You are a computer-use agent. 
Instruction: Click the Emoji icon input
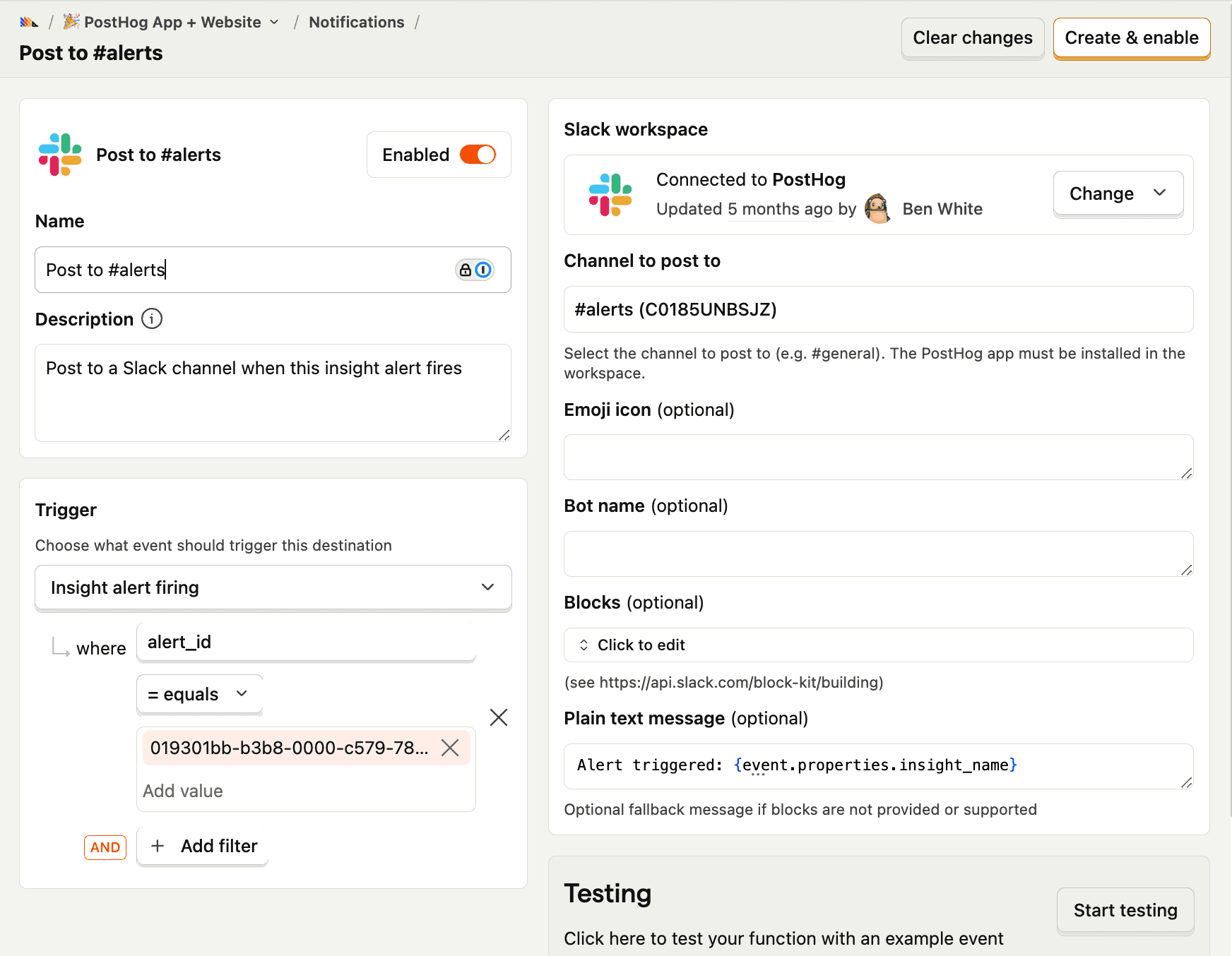(878, 458)
